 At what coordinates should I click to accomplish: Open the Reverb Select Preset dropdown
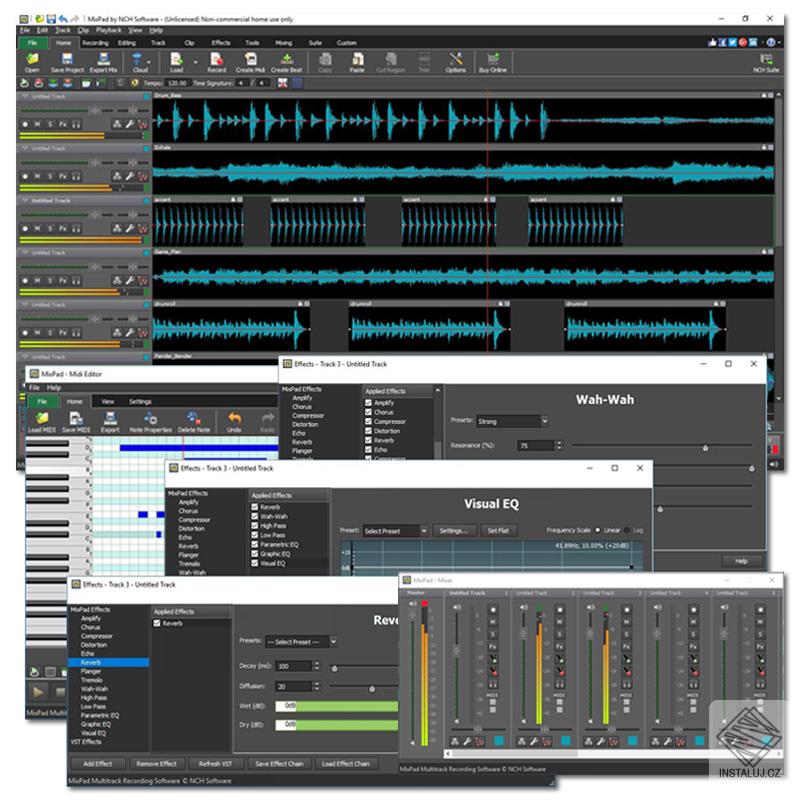(301, 642)
